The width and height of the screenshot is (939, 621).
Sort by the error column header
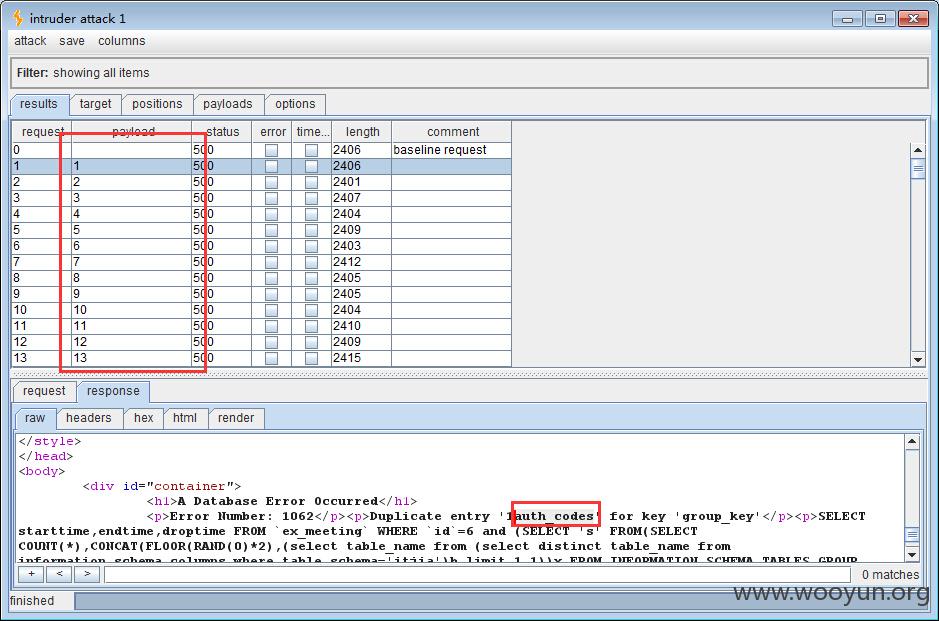point(272,132)
